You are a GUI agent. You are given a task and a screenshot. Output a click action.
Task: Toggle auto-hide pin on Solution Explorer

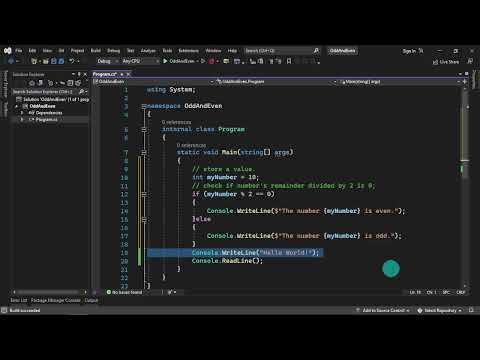point(79,74)
